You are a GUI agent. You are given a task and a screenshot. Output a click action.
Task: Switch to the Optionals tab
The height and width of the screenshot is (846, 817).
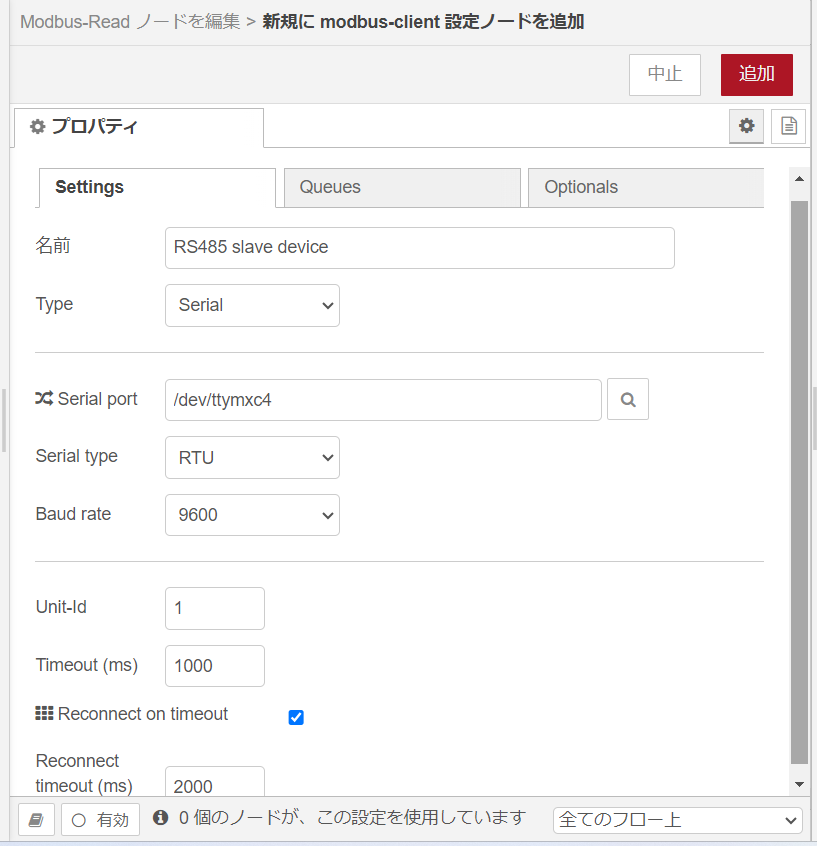[x=645, y=187]
